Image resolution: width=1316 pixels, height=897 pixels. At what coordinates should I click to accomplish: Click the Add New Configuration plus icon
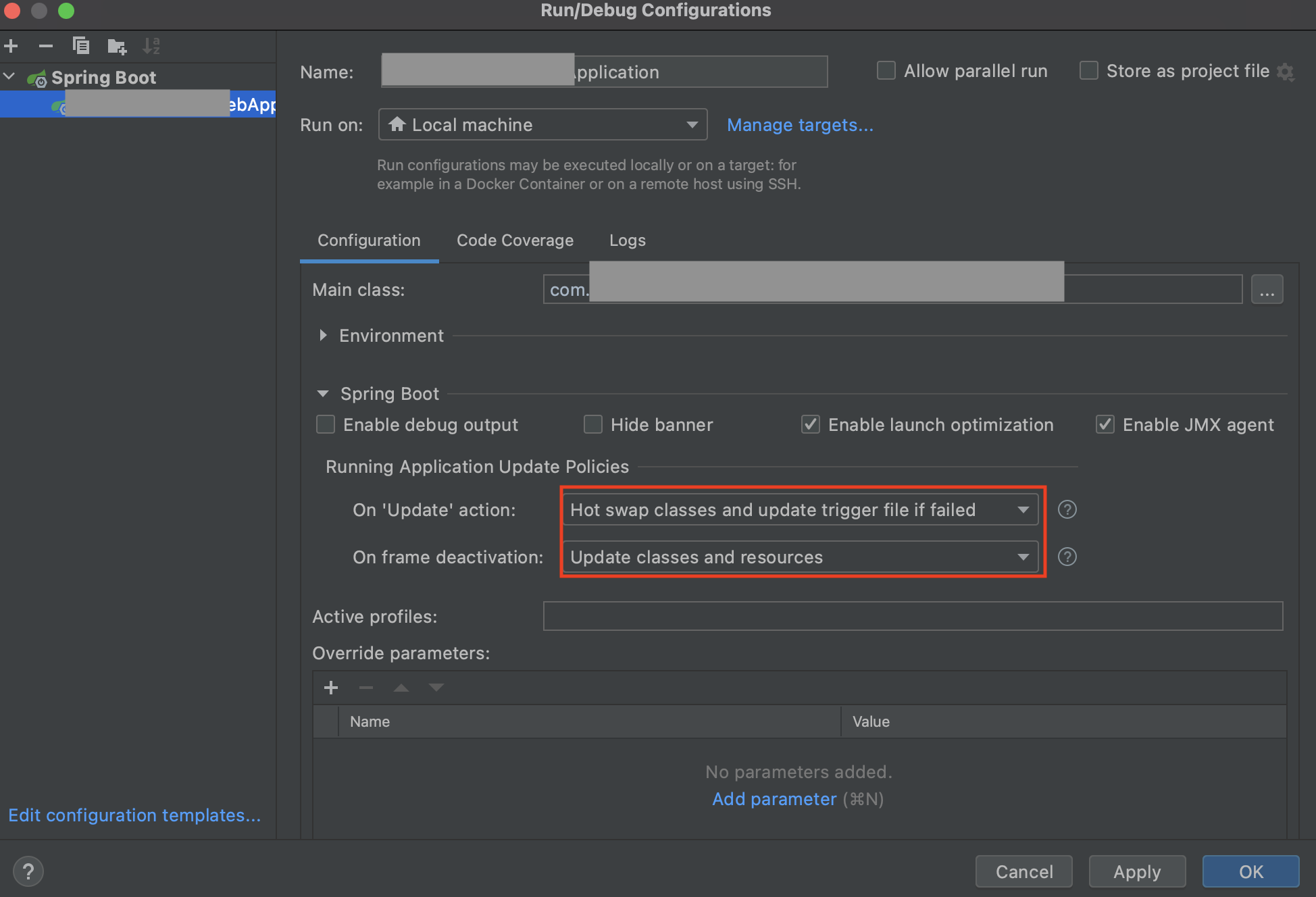[11, 46]
